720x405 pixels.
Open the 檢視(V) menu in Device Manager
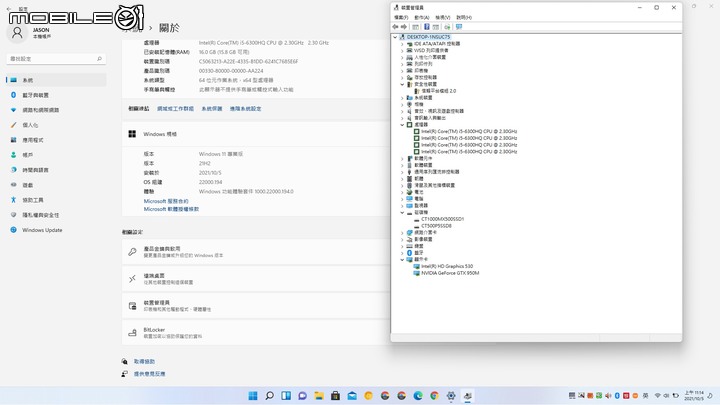point(443,17)
